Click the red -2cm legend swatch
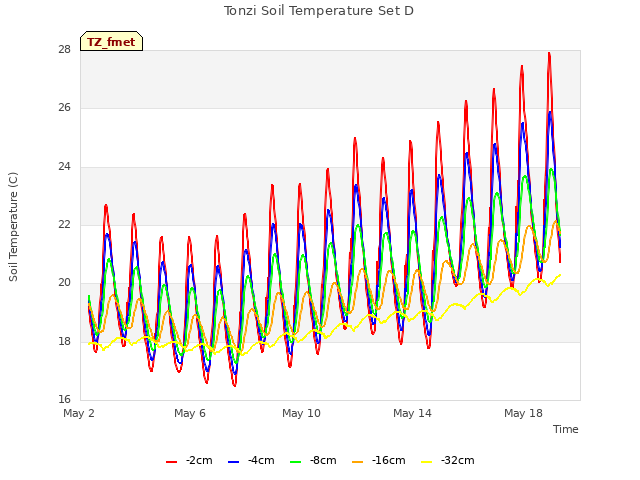 [x=171, y=462]
